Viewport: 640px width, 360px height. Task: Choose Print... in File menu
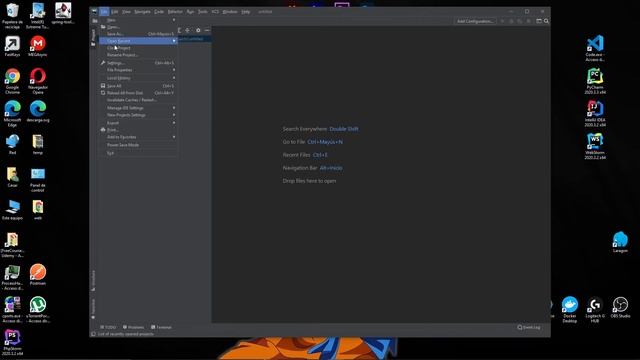coord(138,130)
